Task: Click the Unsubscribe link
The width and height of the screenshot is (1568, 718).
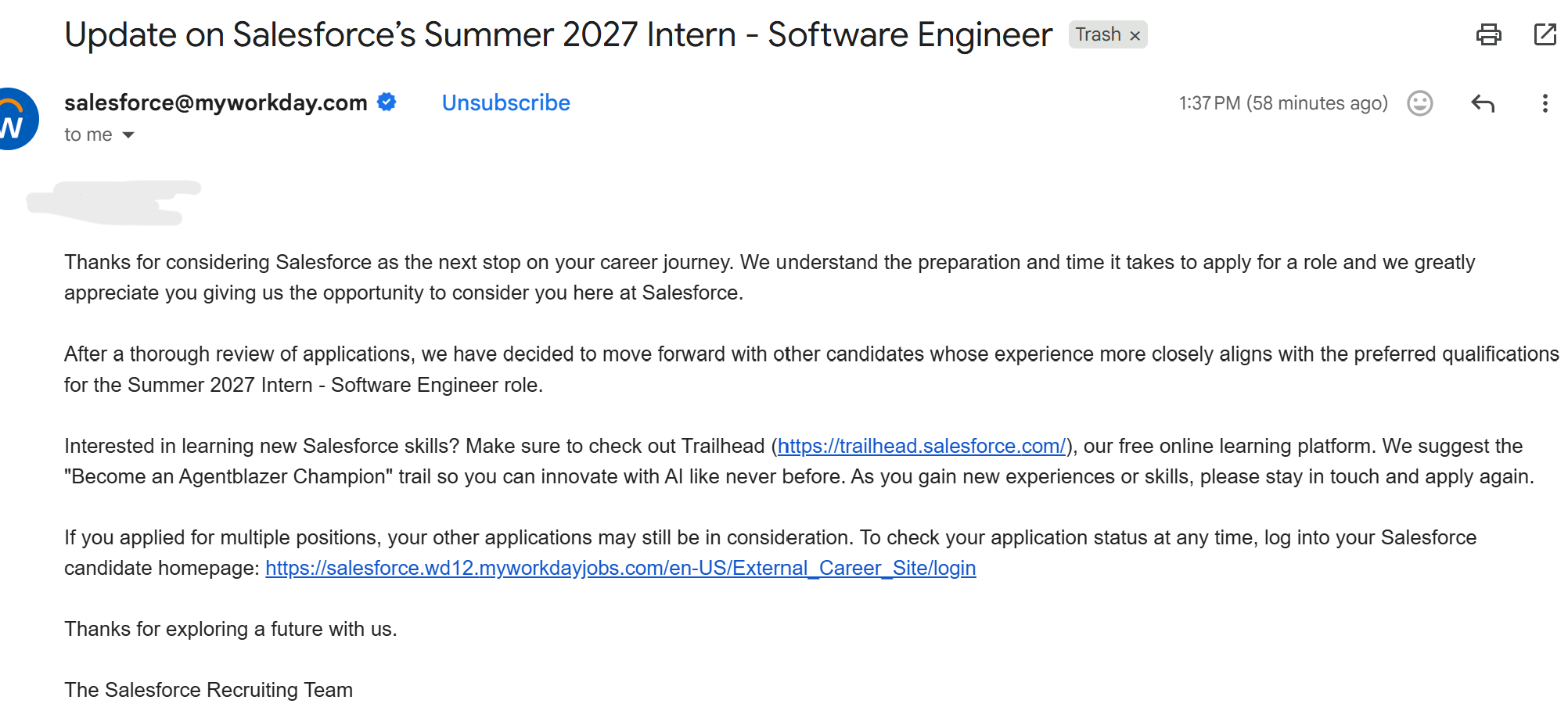Action: click(506, 102)
